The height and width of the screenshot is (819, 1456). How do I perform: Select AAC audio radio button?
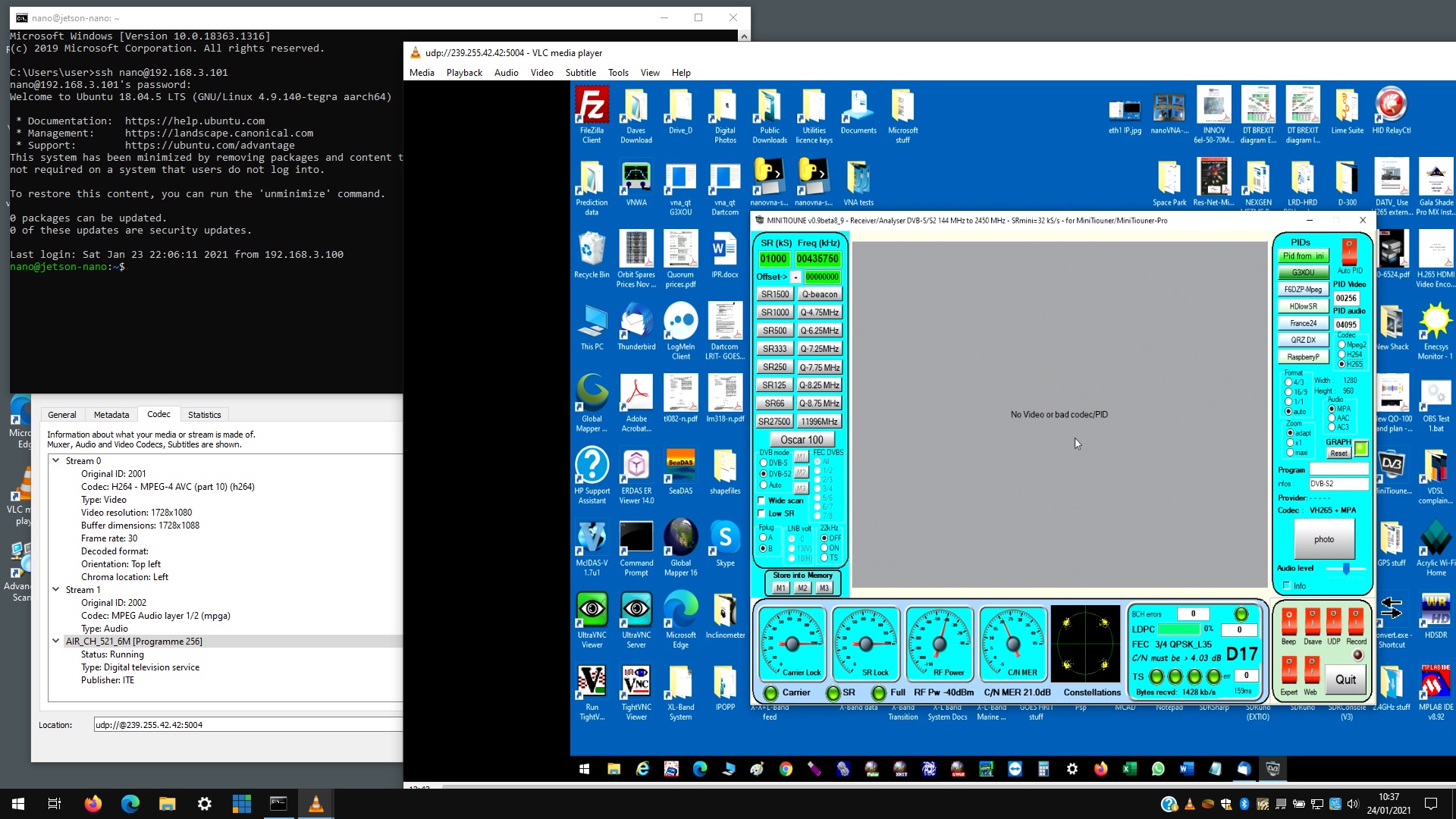coord(1332,418)
